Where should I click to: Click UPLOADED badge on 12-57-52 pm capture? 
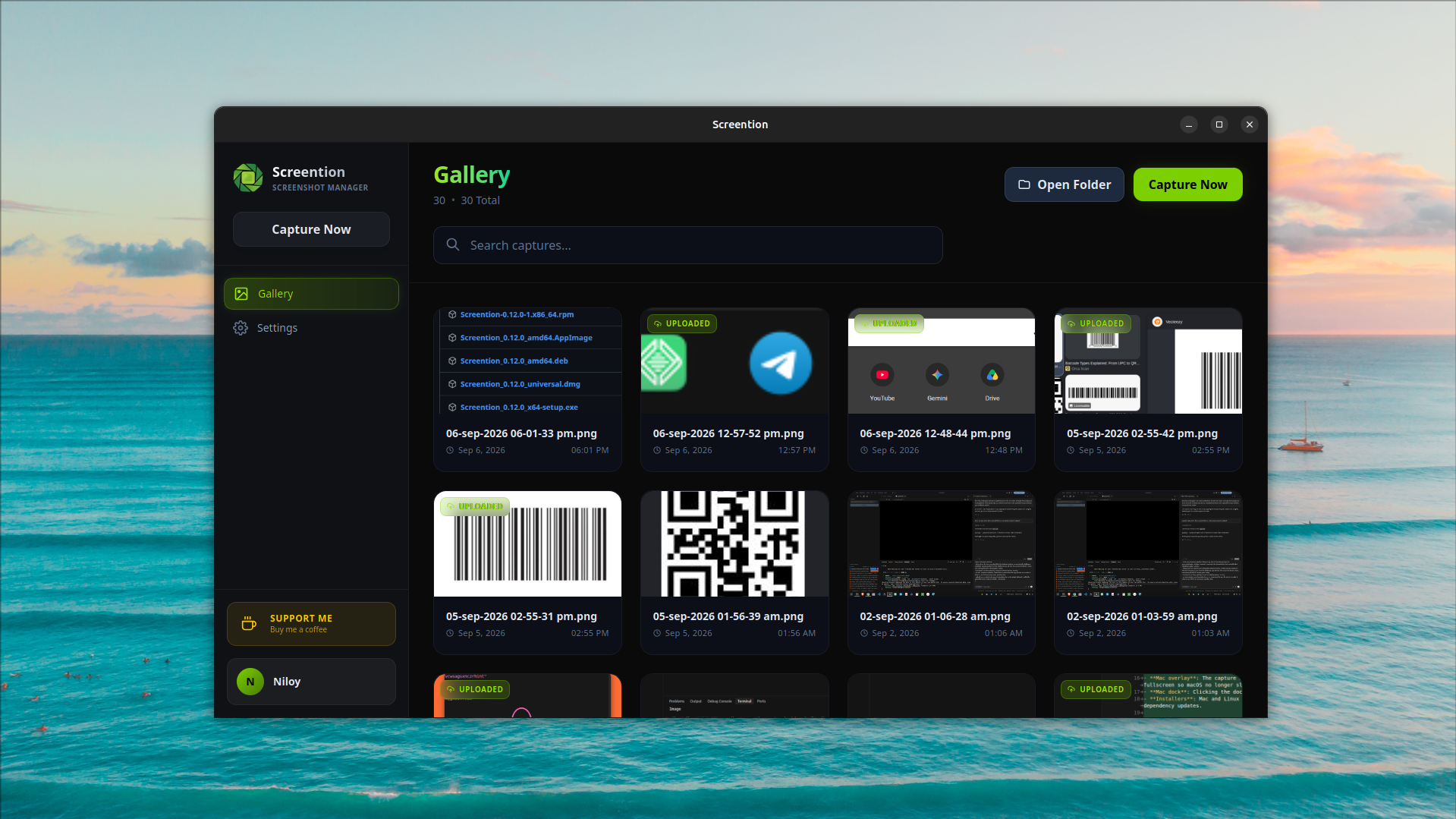pos(682,323)
